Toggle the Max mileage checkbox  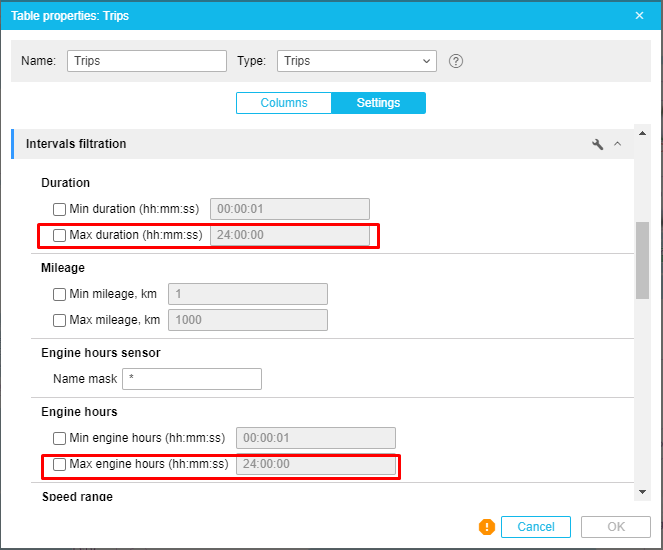coord(59,320)
